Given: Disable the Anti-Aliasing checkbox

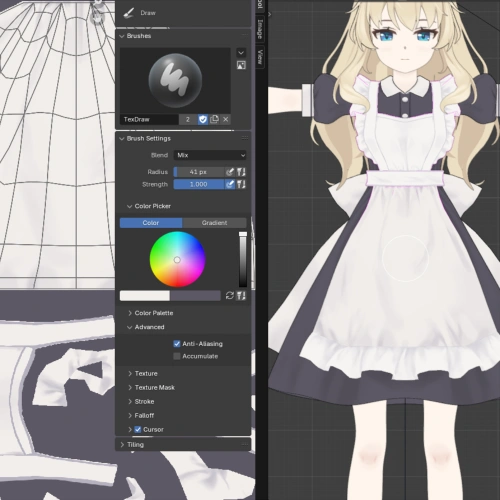Looking at the screenshot, I should coord(177,344).
